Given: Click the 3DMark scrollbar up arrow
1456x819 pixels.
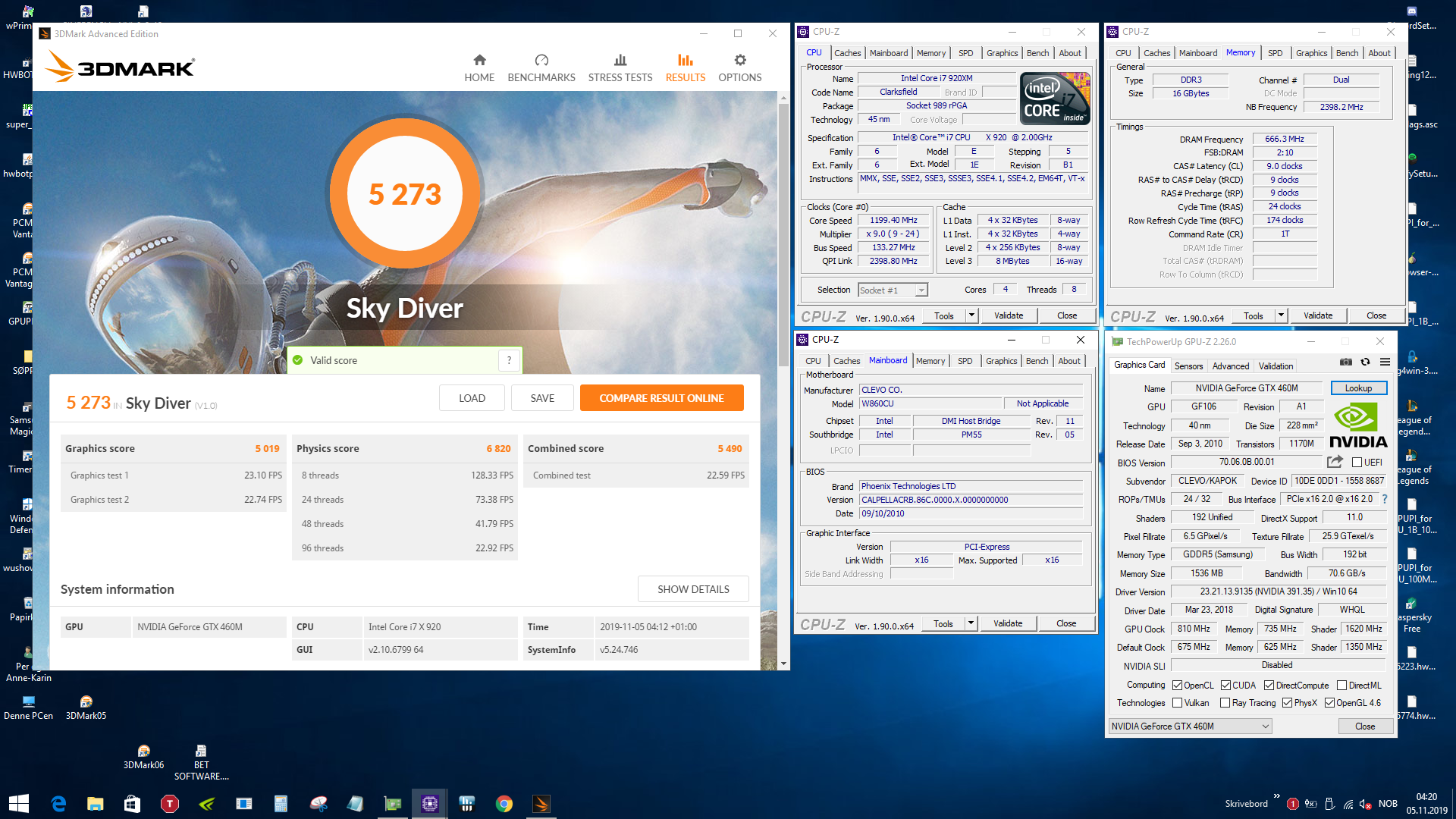Looking at the screenshot, I should pos(783,98).
